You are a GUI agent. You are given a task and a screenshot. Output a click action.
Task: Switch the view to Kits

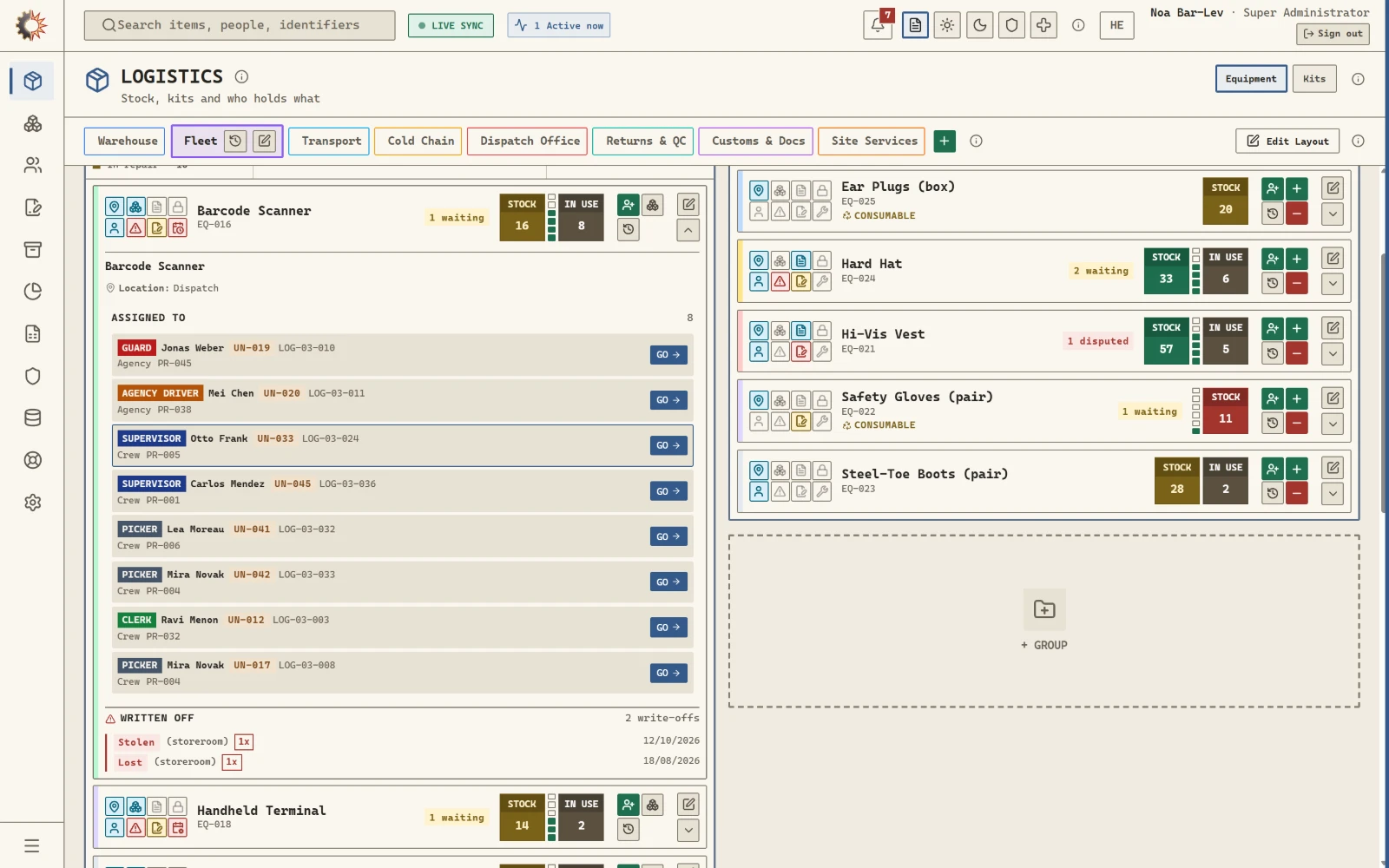click(1314, 79)
